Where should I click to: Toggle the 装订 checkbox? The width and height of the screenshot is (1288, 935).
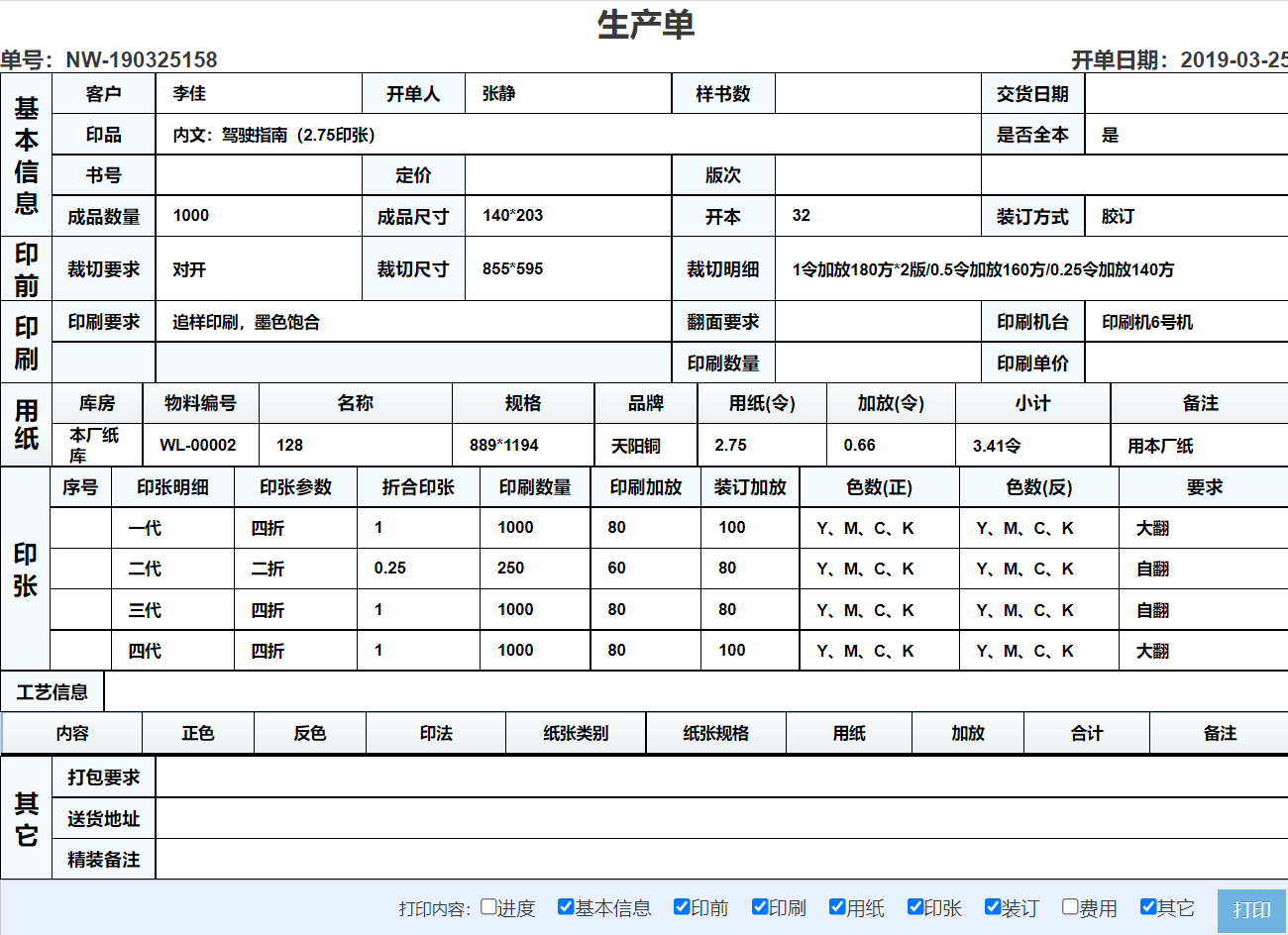click(x=992, y=907)
